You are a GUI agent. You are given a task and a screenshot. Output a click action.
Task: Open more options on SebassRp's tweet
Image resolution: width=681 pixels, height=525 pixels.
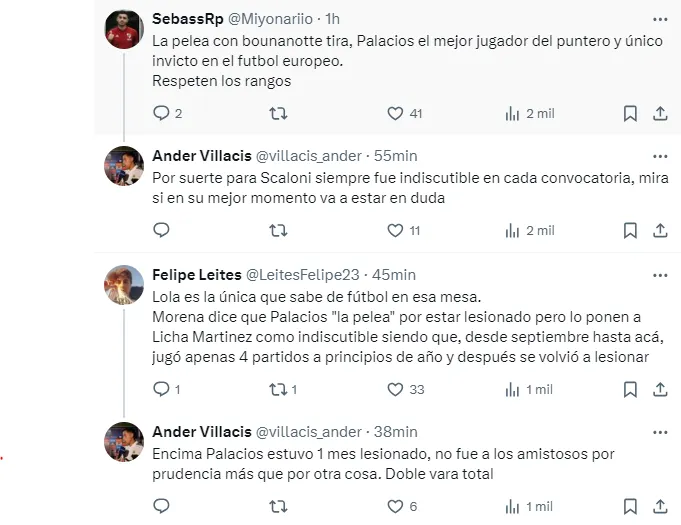659,17
